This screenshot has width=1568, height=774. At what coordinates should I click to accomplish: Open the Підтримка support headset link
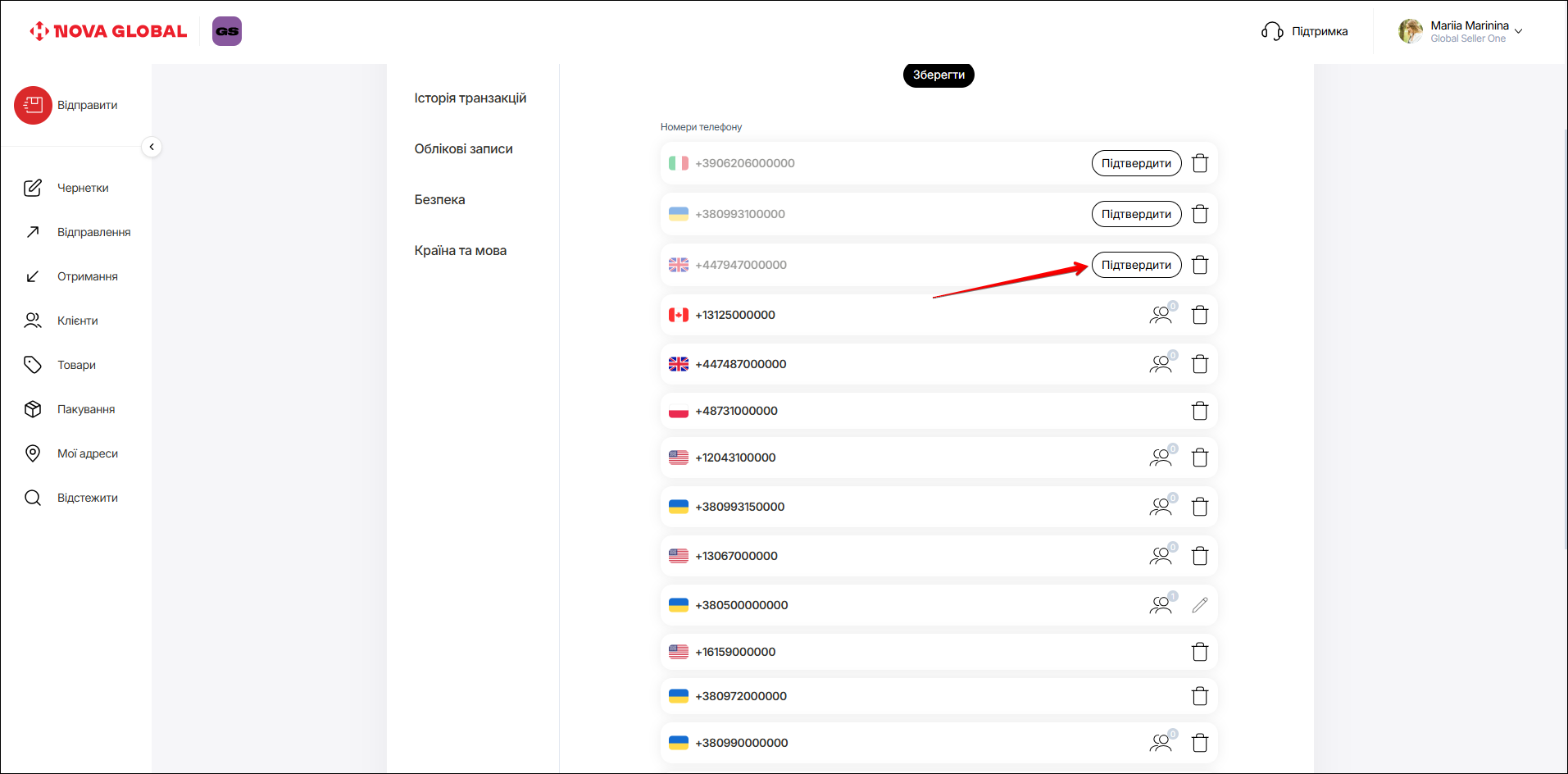click(1304, 31)
